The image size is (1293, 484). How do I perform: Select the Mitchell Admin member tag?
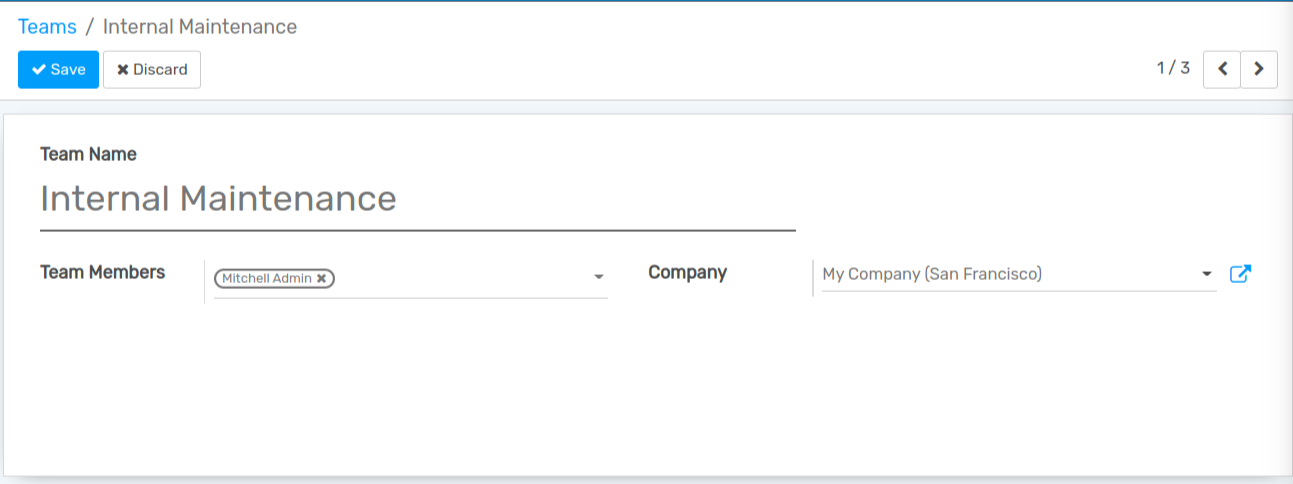tap(266, 279)
